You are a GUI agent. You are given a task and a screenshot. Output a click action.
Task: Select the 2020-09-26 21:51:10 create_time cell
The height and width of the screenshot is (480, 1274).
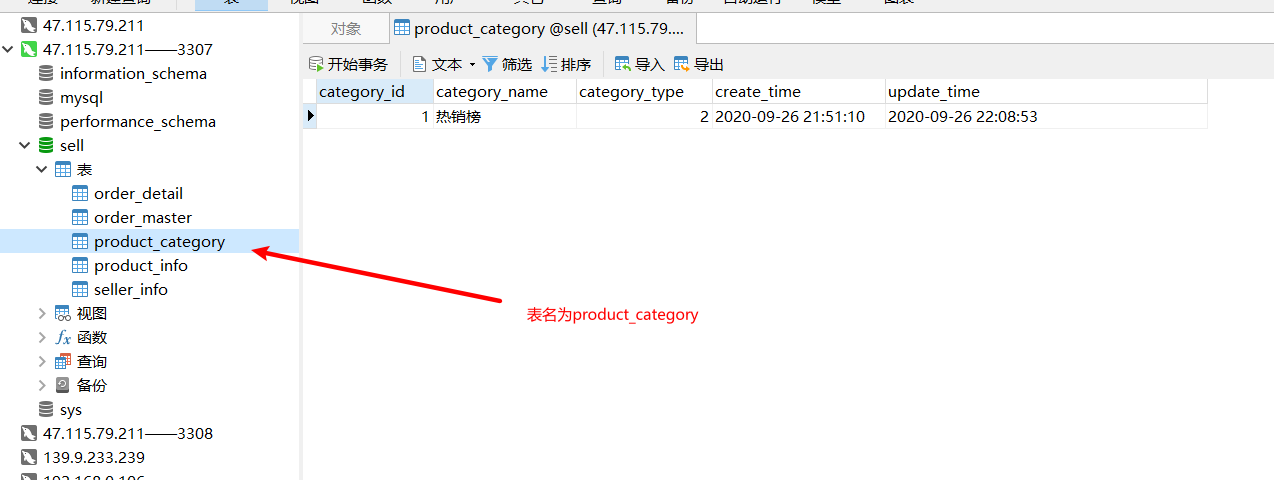[x=799, y=116]
